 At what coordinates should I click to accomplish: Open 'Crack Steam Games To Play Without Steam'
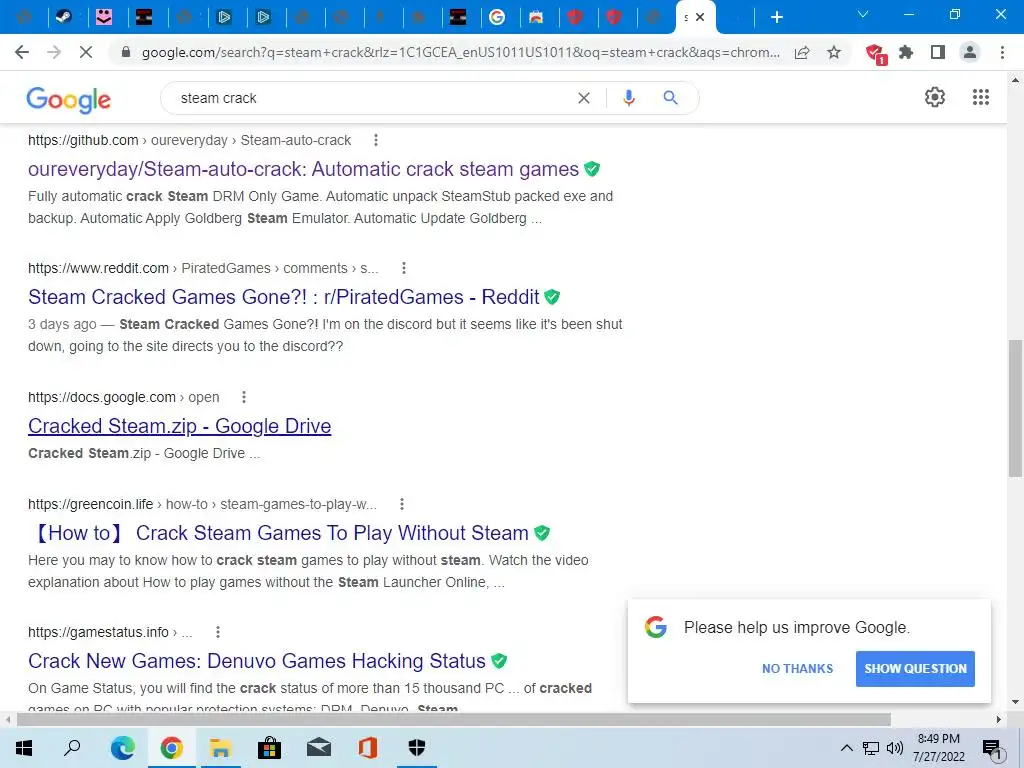point(278,533)
